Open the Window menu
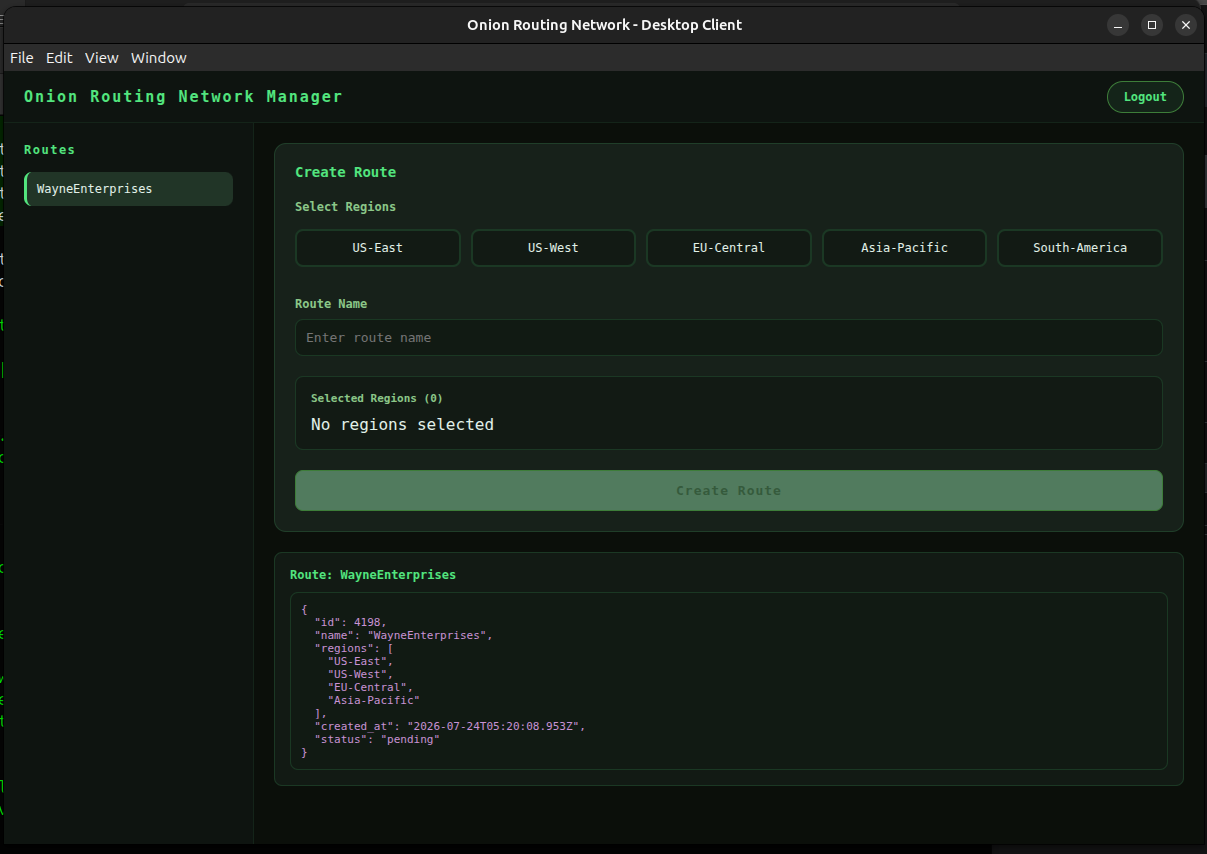 click(x=159, y=58)
